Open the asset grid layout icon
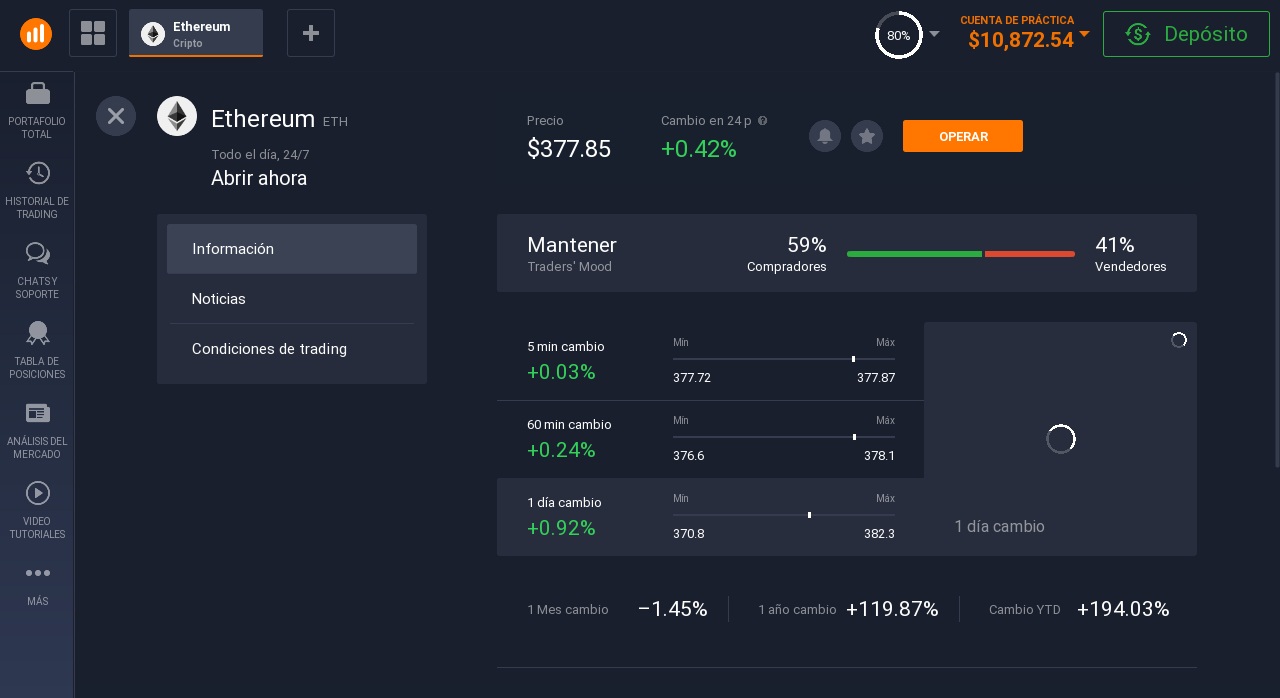 point(93,33)
